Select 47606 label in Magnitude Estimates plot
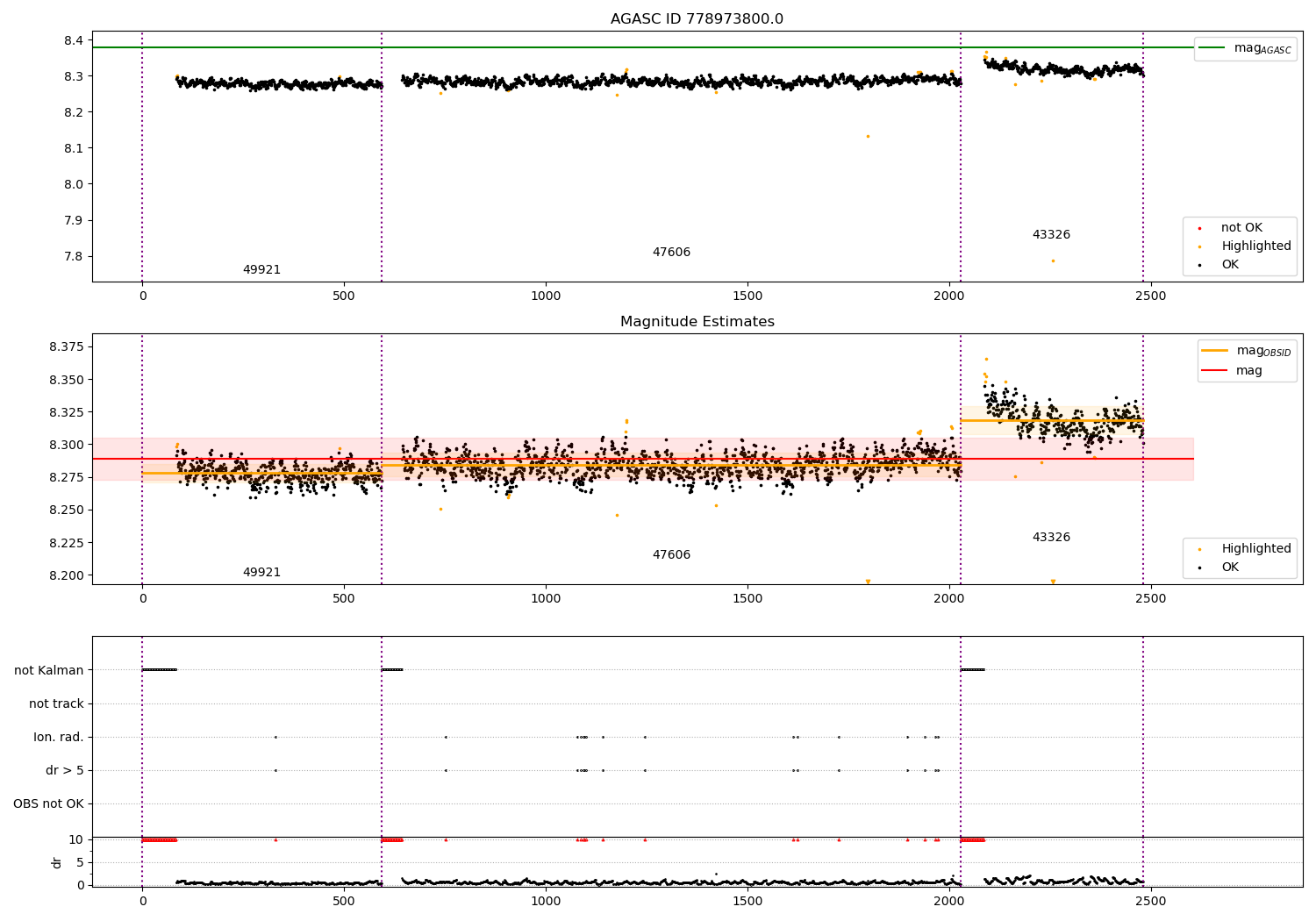Viewport: 1316px width, 921px height. (x=671, y=555)
